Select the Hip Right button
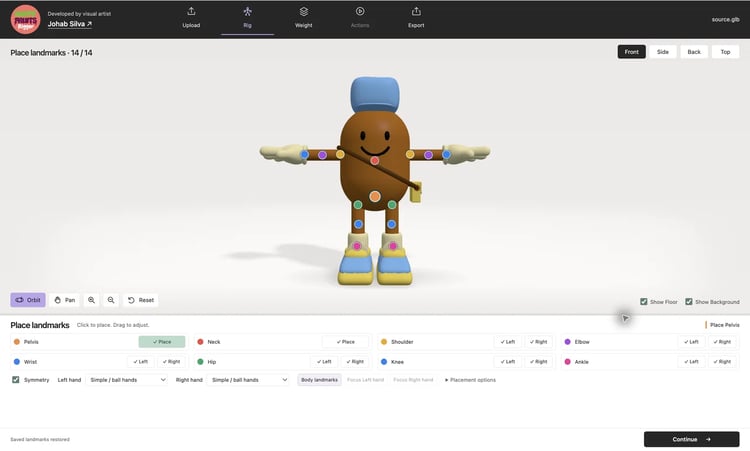 click(355, 362)
